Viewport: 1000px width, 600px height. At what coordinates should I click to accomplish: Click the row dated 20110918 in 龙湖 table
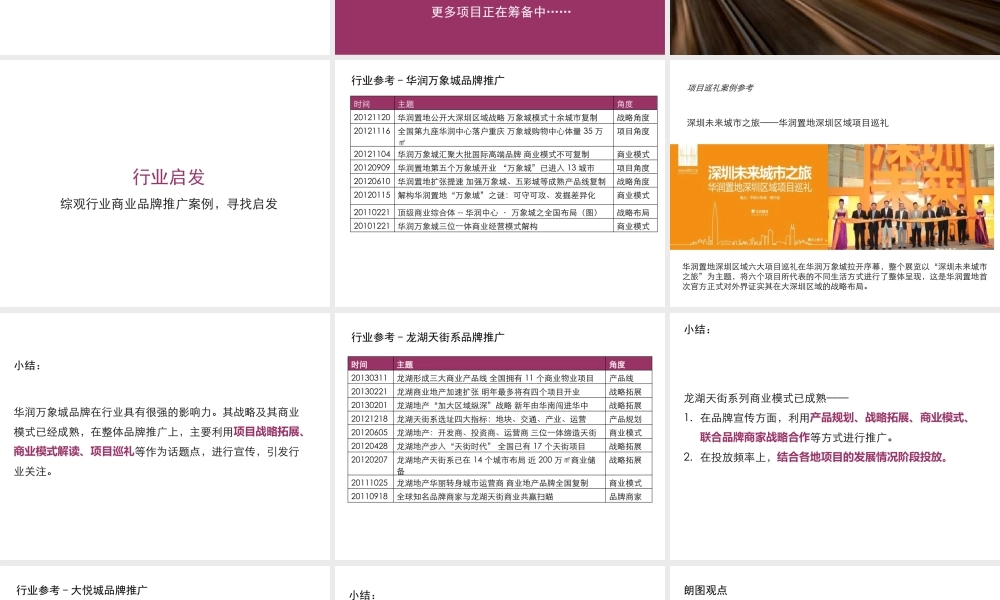pos(500,496)
